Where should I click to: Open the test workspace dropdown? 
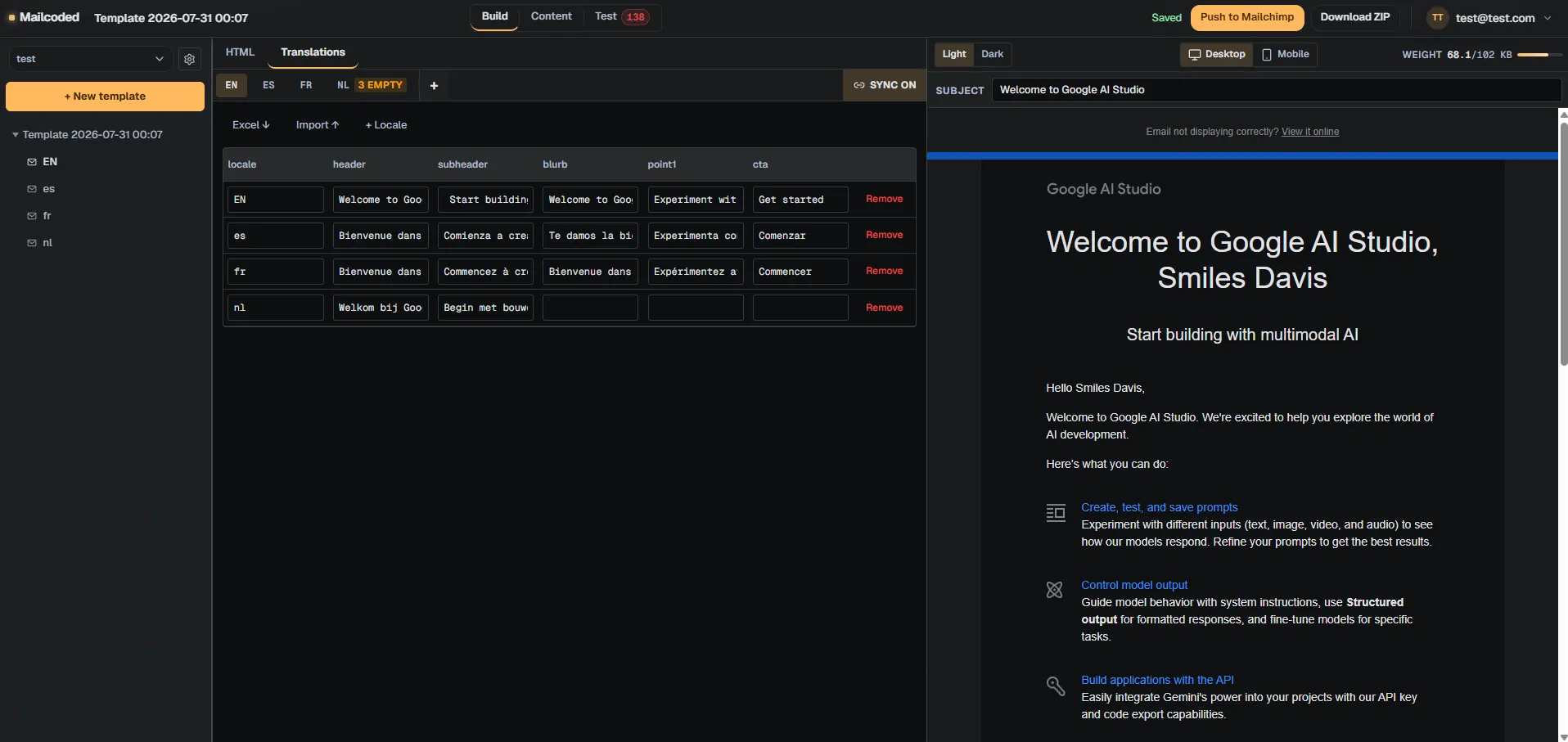pyautogui.click(x=90, y=59)
